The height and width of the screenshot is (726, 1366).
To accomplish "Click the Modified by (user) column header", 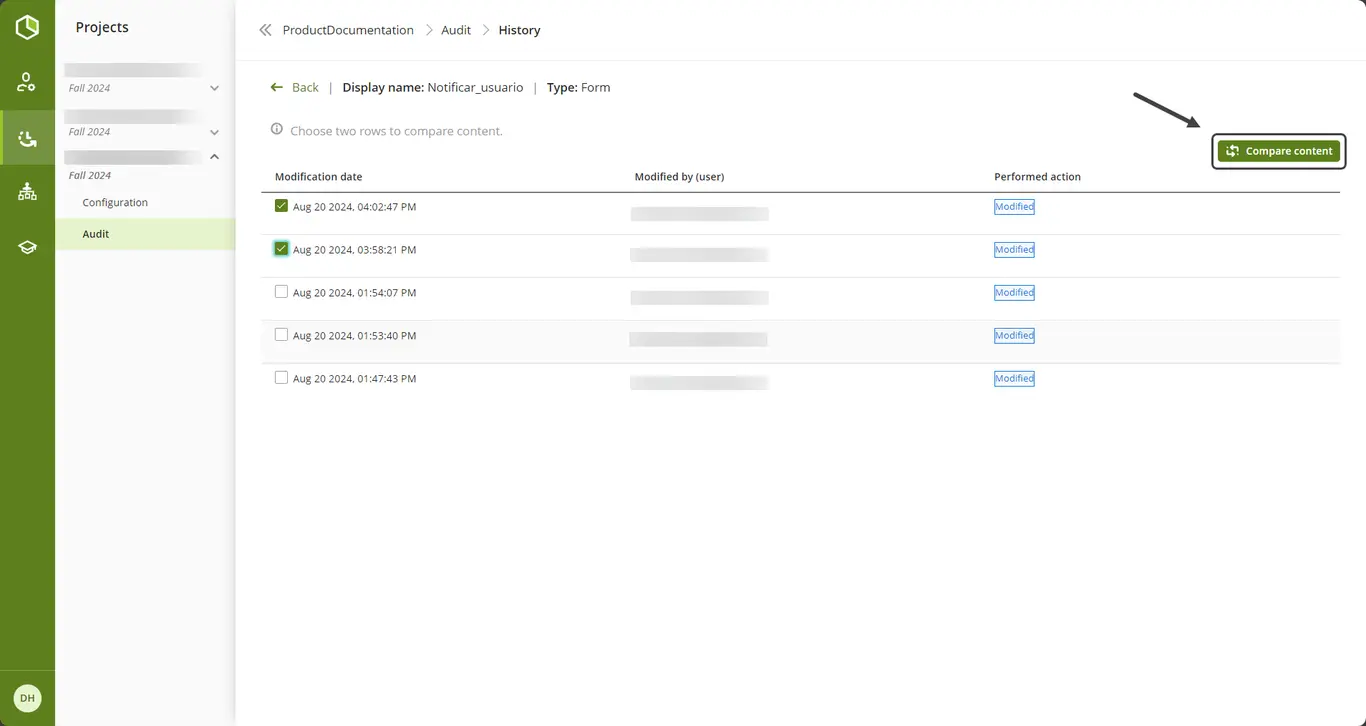I will (679, 177).
